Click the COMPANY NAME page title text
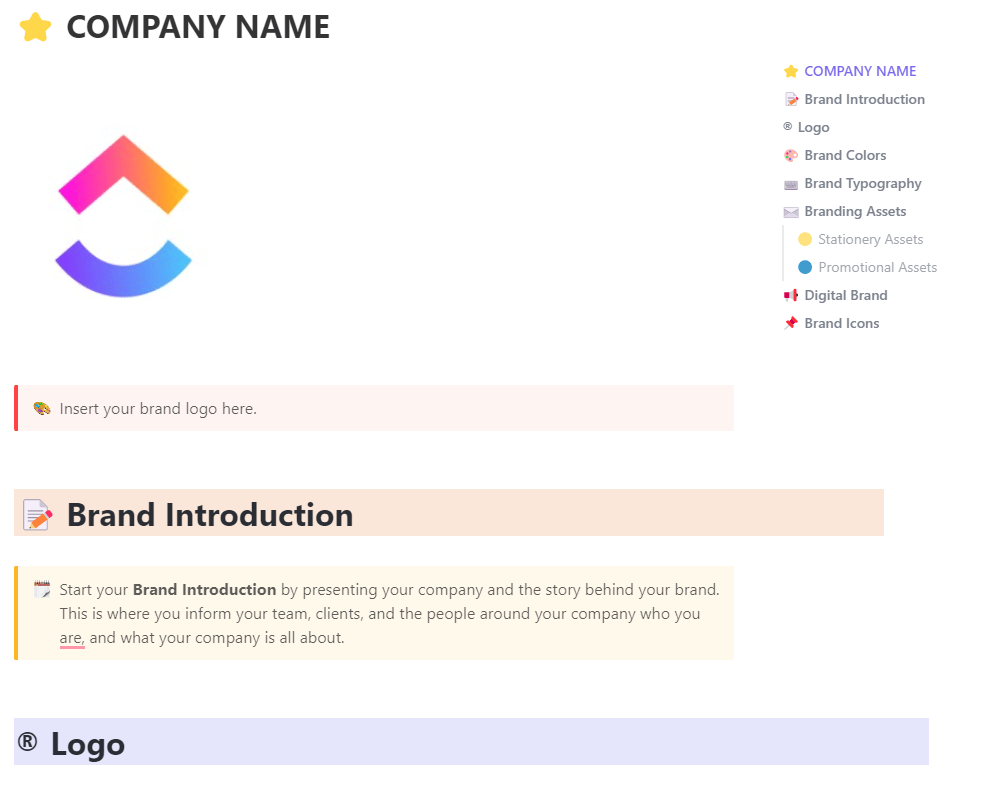The height and width of the screenshot is (801, 984). click(198, 27)
